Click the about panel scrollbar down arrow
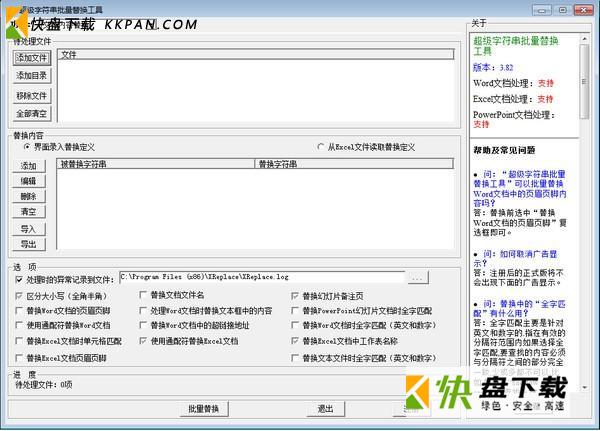The height and width of the screenshot is (431, 600). 584,388
